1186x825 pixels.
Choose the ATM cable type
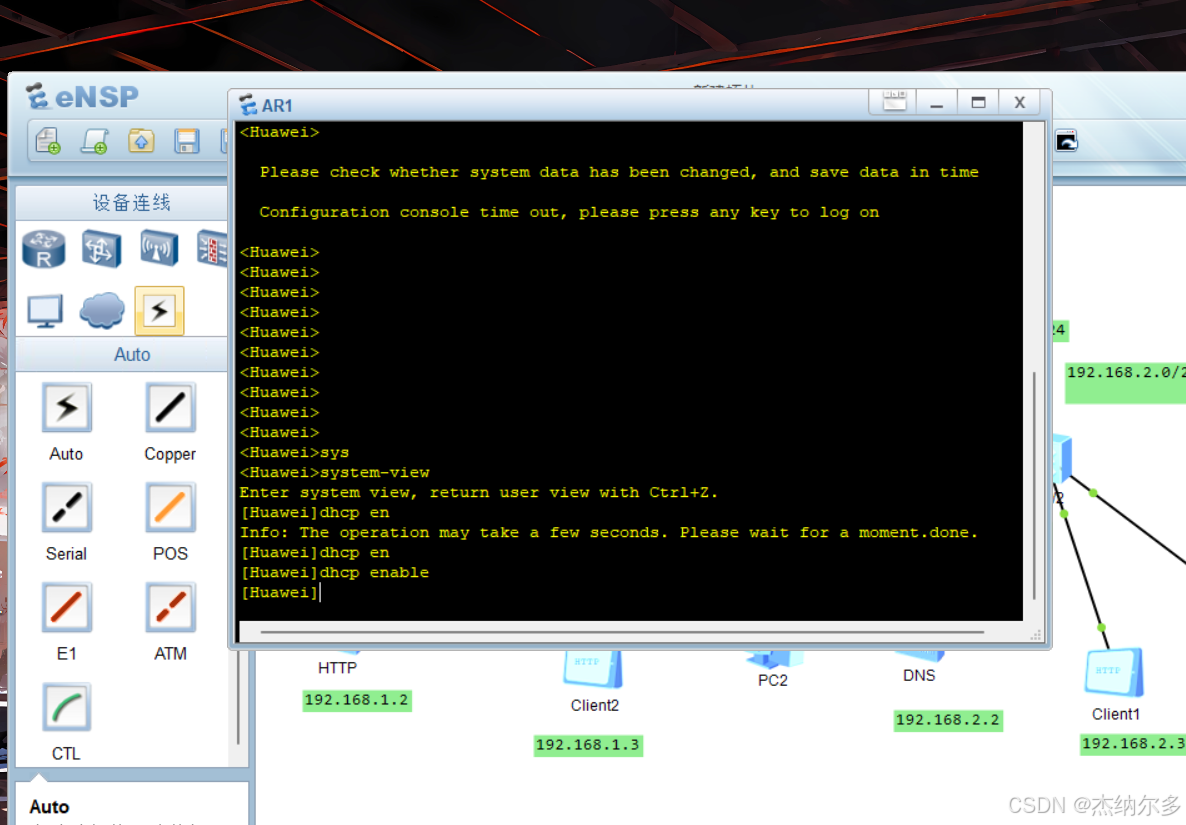170,607
